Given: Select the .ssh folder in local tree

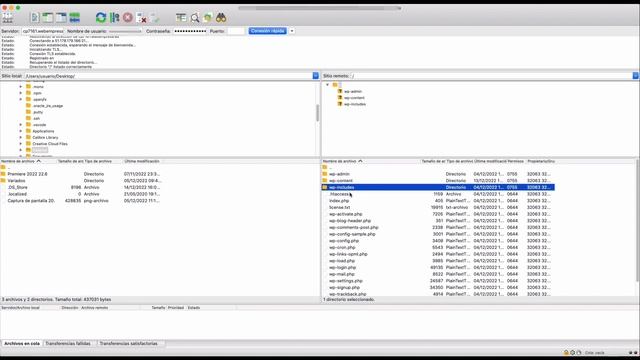Looking at the screenshot, I should coord(36,118).
